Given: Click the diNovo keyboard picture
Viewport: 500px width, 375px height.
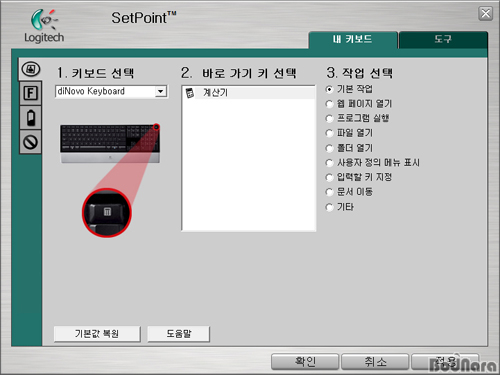Looking at the screenshot, I should click(110, 143).
